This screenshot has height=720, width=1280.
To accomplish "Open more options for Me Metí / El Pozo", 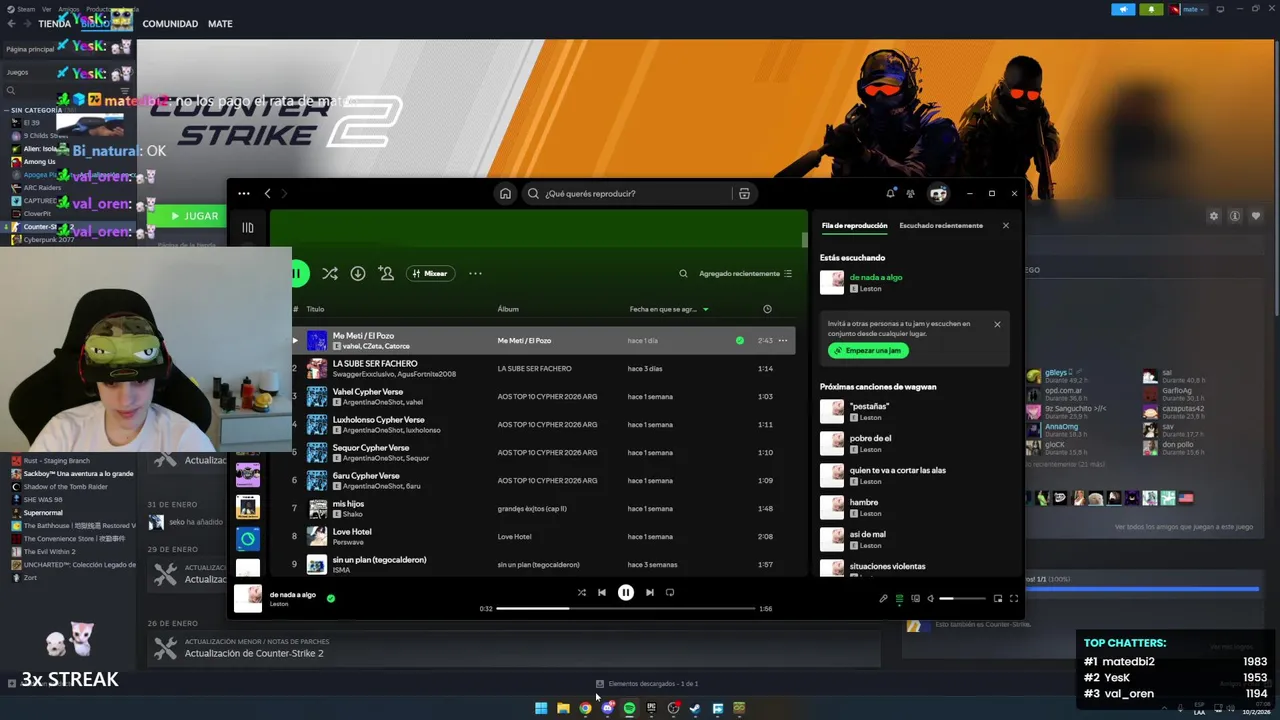I will [783, 341].
